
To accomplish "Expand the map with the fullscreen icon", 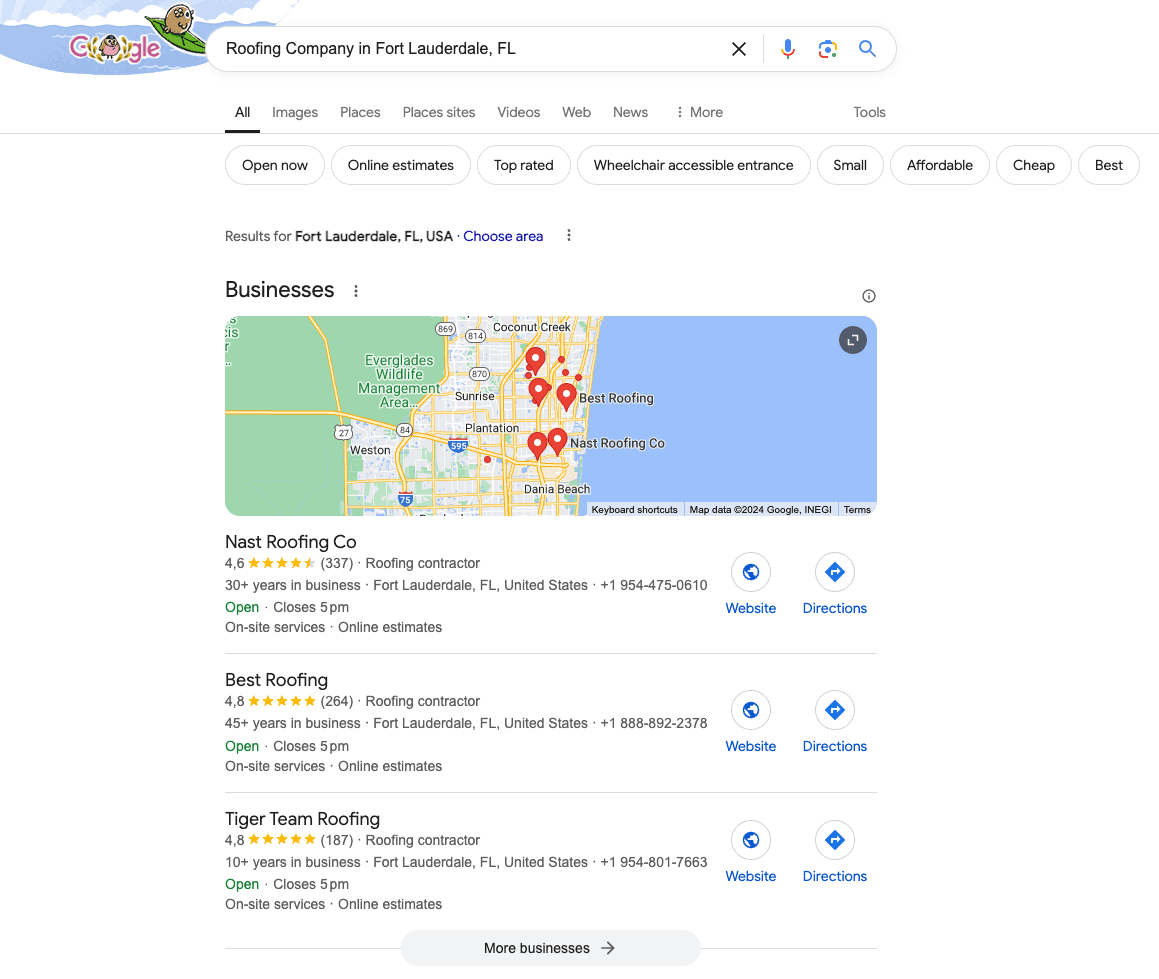I will tap(852, 340).
